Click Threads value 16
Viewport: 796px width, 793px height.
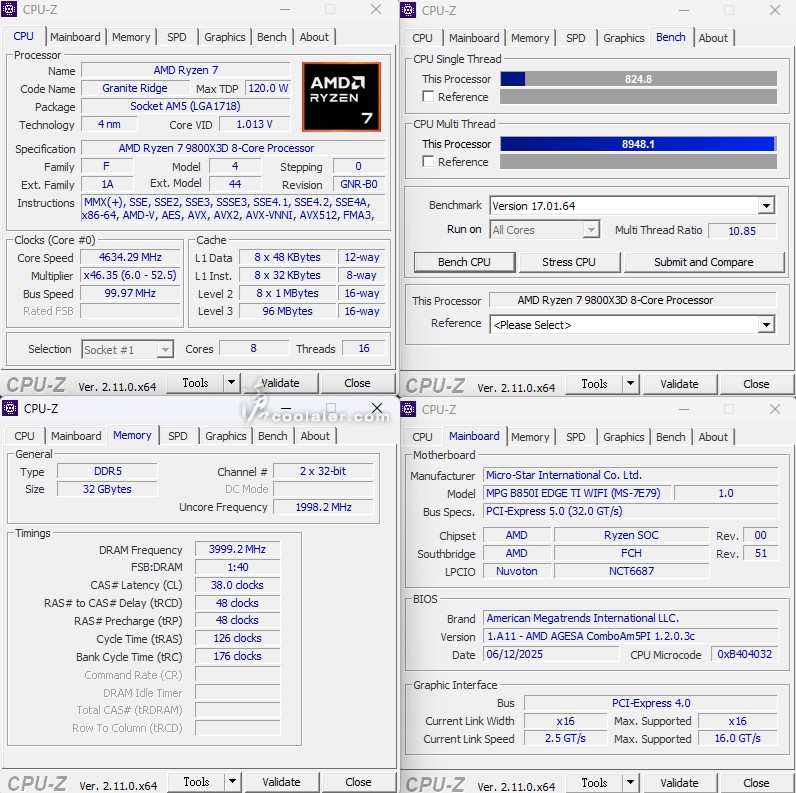(363, 348)
